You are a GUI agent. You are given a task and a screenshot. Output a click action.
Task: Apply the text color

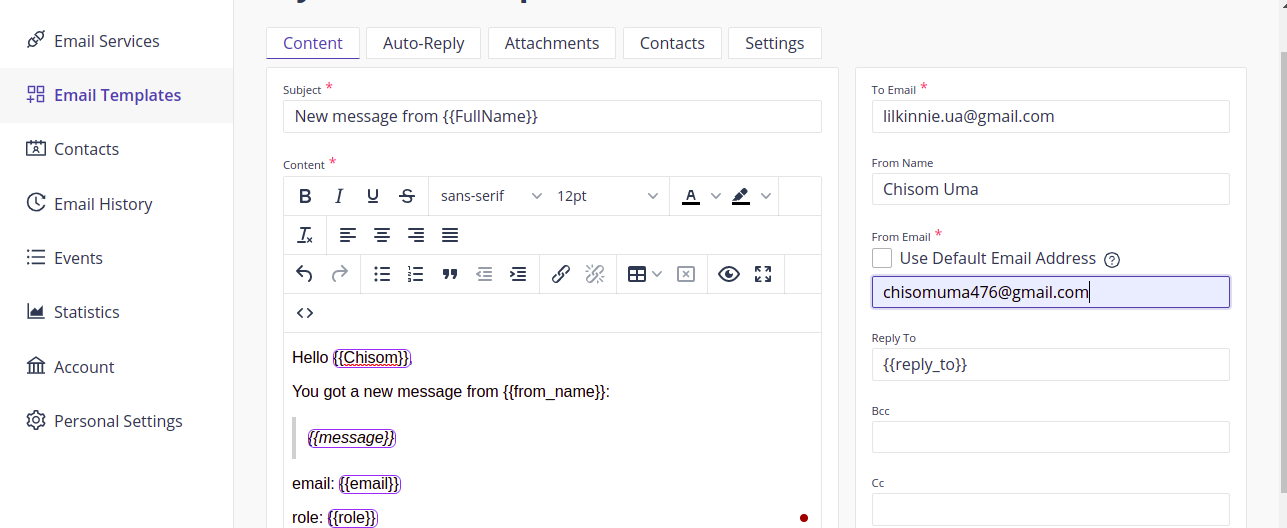(x=690, y=196)
